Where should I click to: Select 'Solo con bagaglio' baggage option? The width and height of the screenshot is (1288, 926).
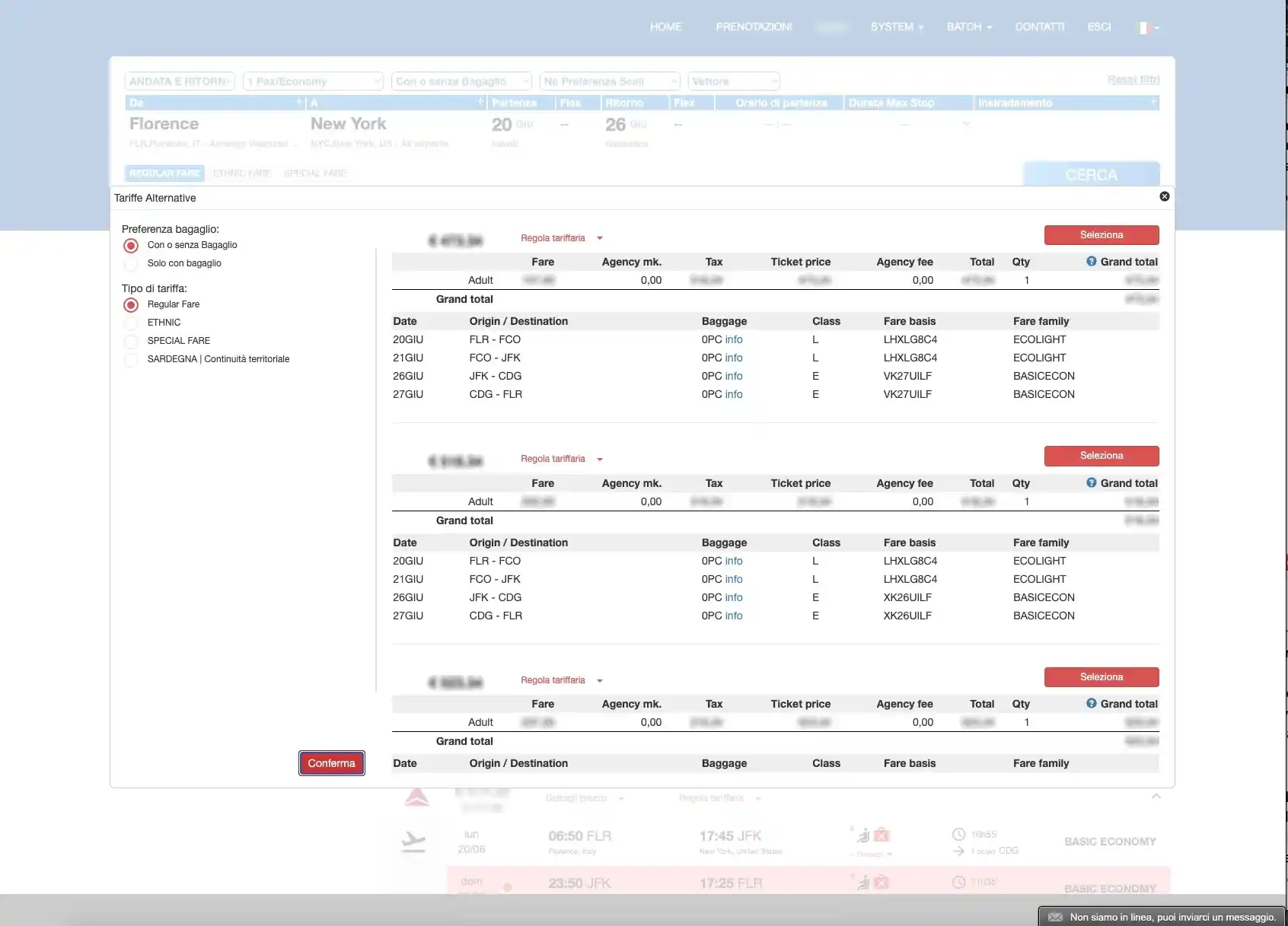tap(131, 263)
